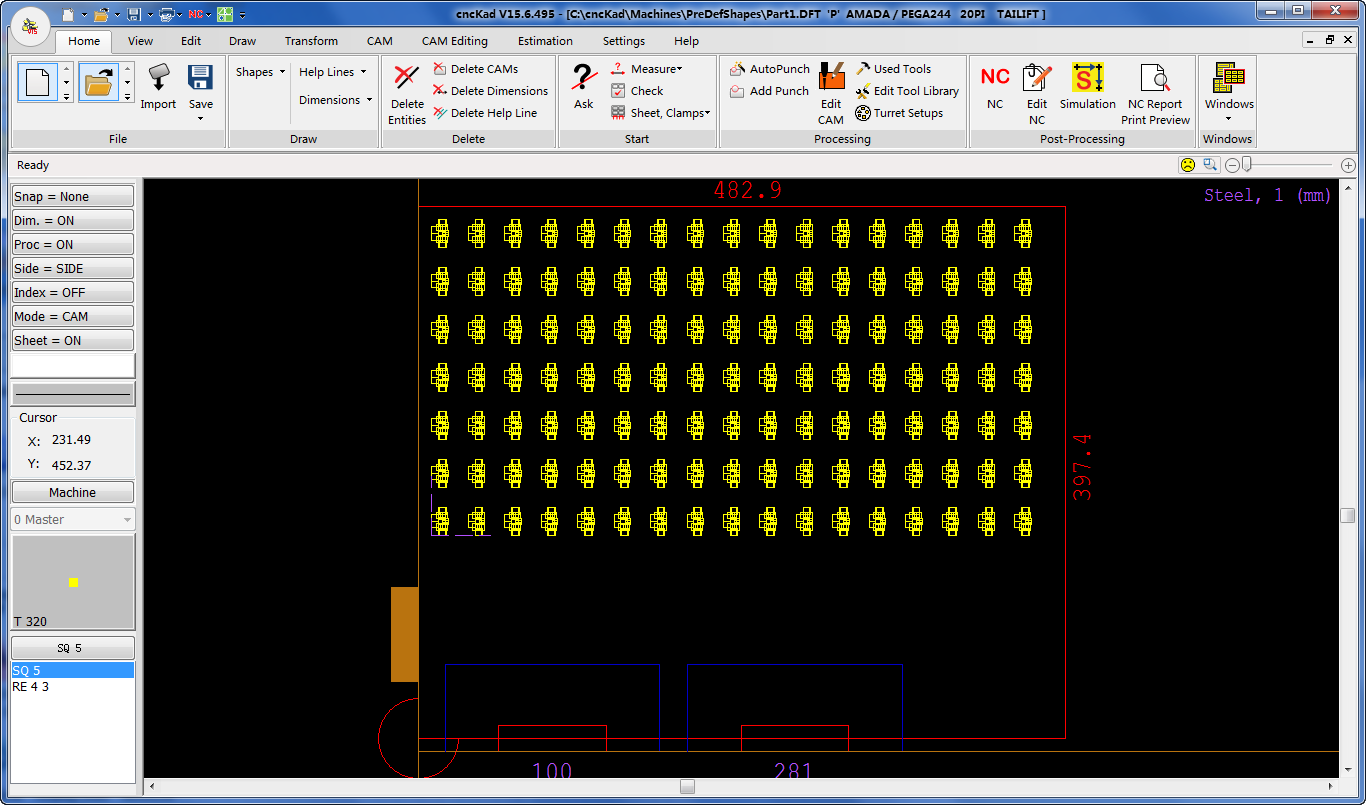Click the Save icon in quick access toolbar

tap(133, 15)
